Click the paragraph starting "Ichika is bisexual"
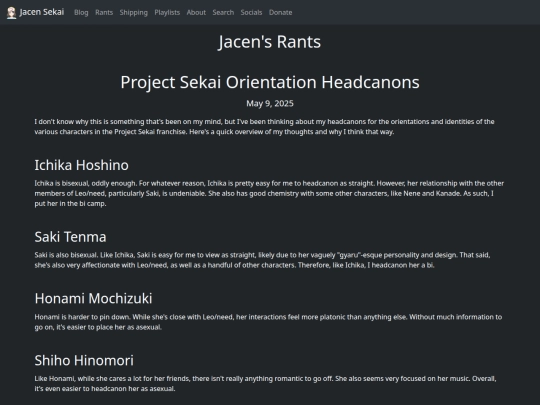Image resolution: width=540 pixels, height=405 pixels. coord(269,193)
